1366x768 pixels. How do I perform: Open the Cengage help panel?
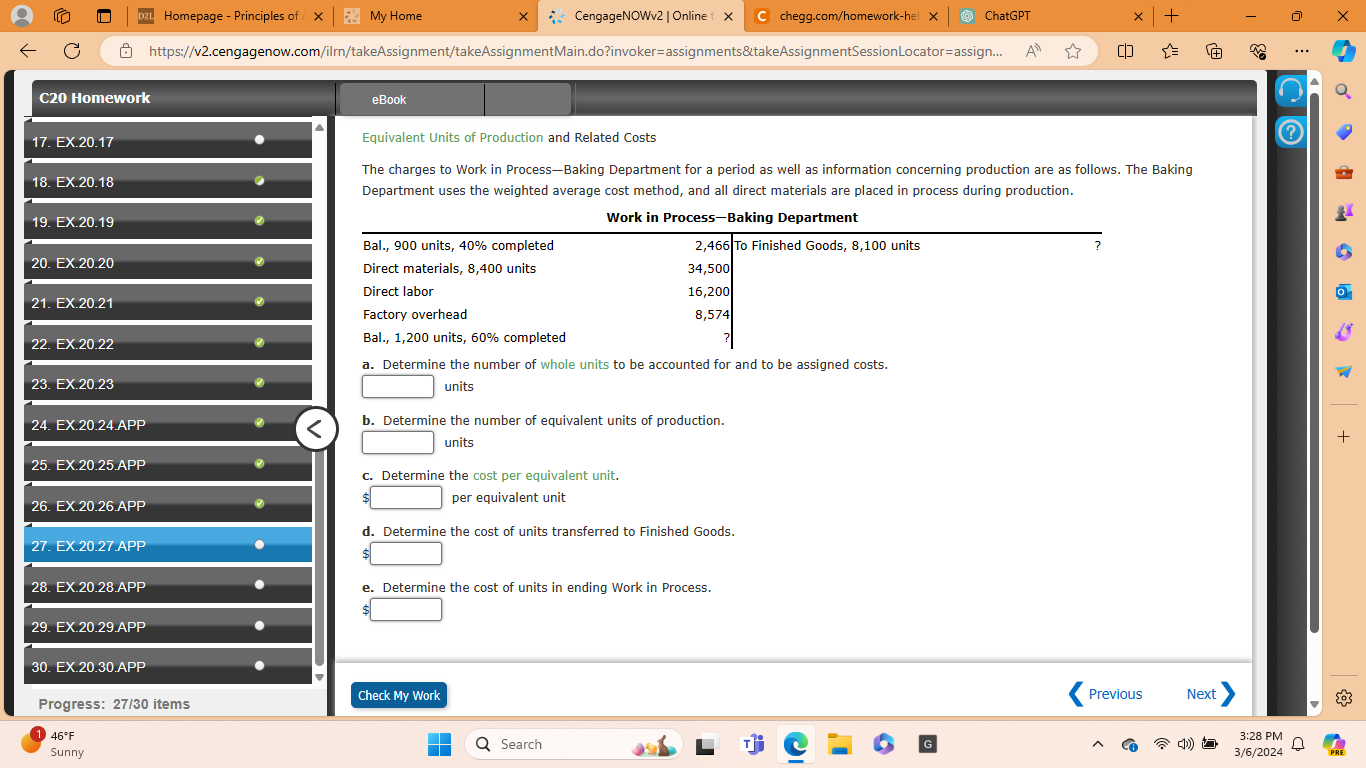click(1291, 131)
